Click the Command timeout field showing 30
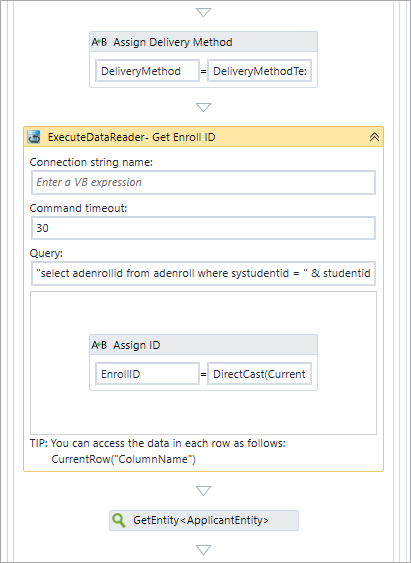The height and width of the screenshot is (563, 411). (204, 228)
